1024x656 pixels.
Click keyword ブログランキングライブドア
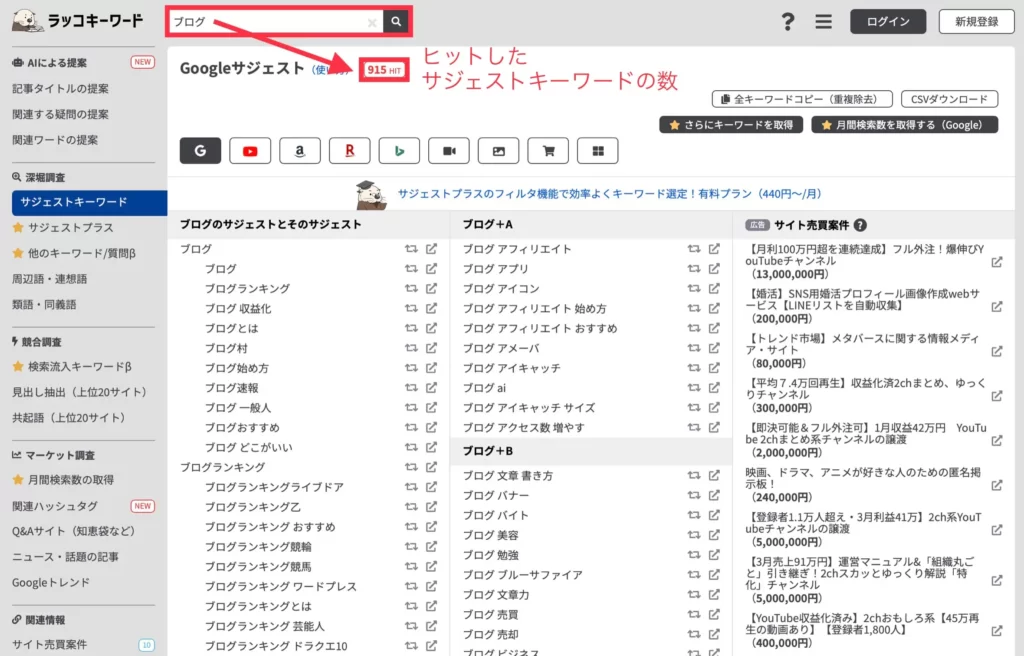tap(274, 487)
